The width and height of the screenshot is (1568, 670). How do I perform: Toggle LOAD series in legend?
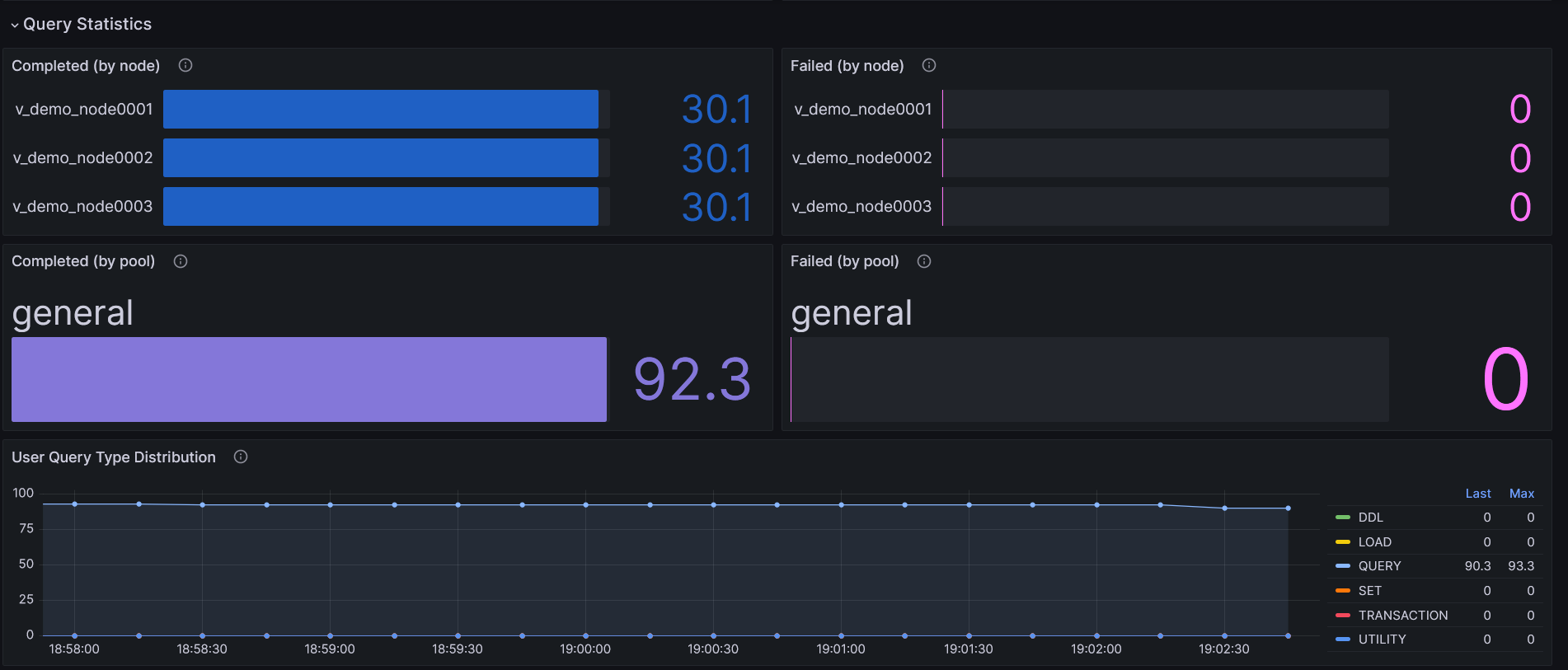point(1374,542)
